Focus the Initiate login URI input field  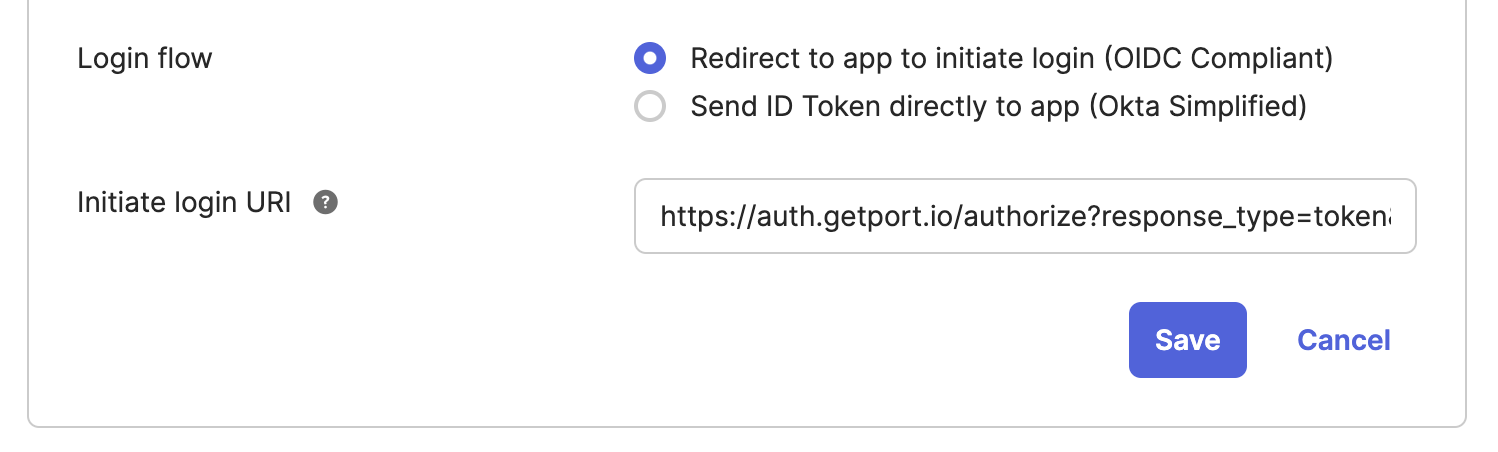pyautogui.click(x=1024, y=216)
